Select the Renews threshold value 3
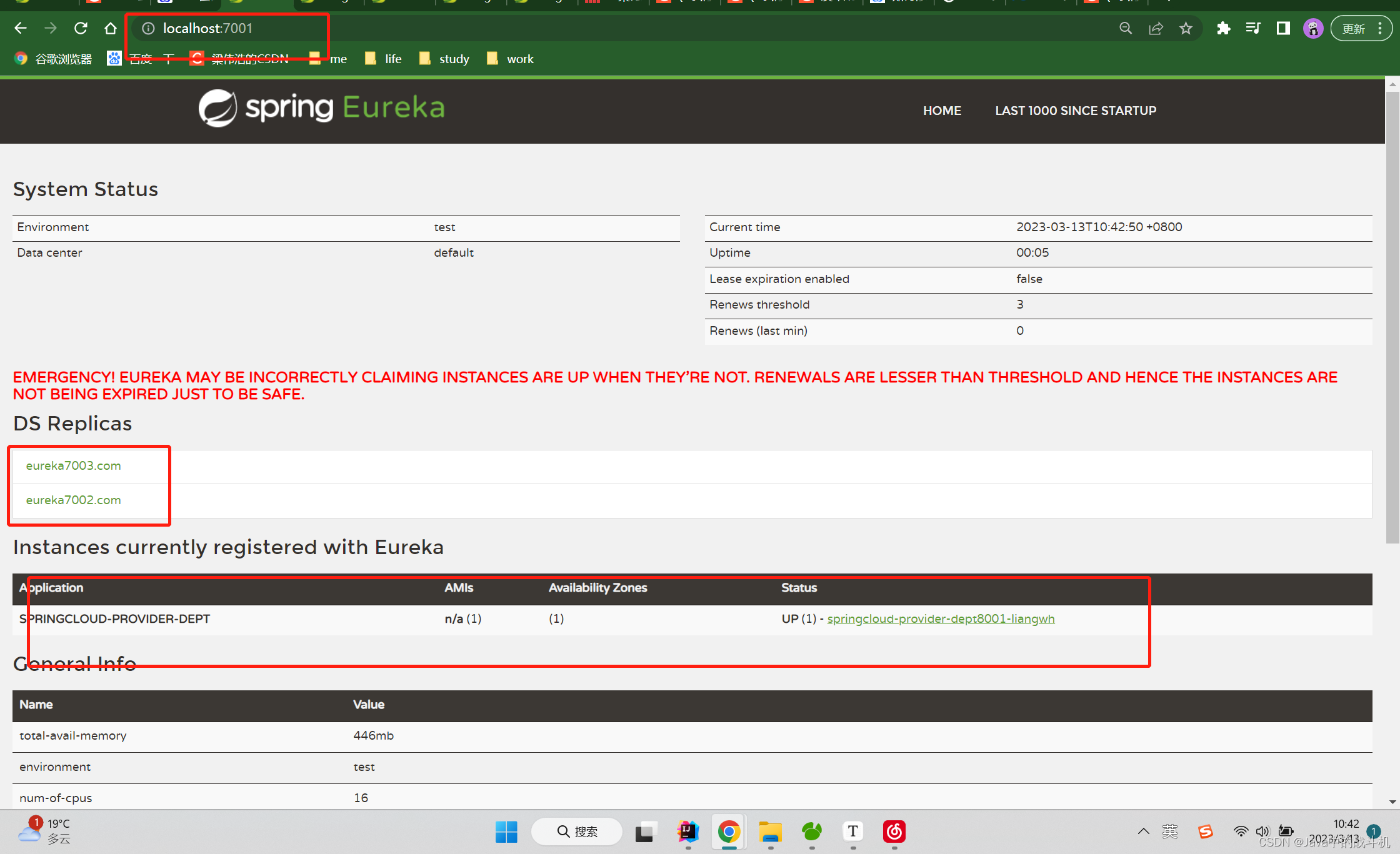 [x=1020, y=304]
